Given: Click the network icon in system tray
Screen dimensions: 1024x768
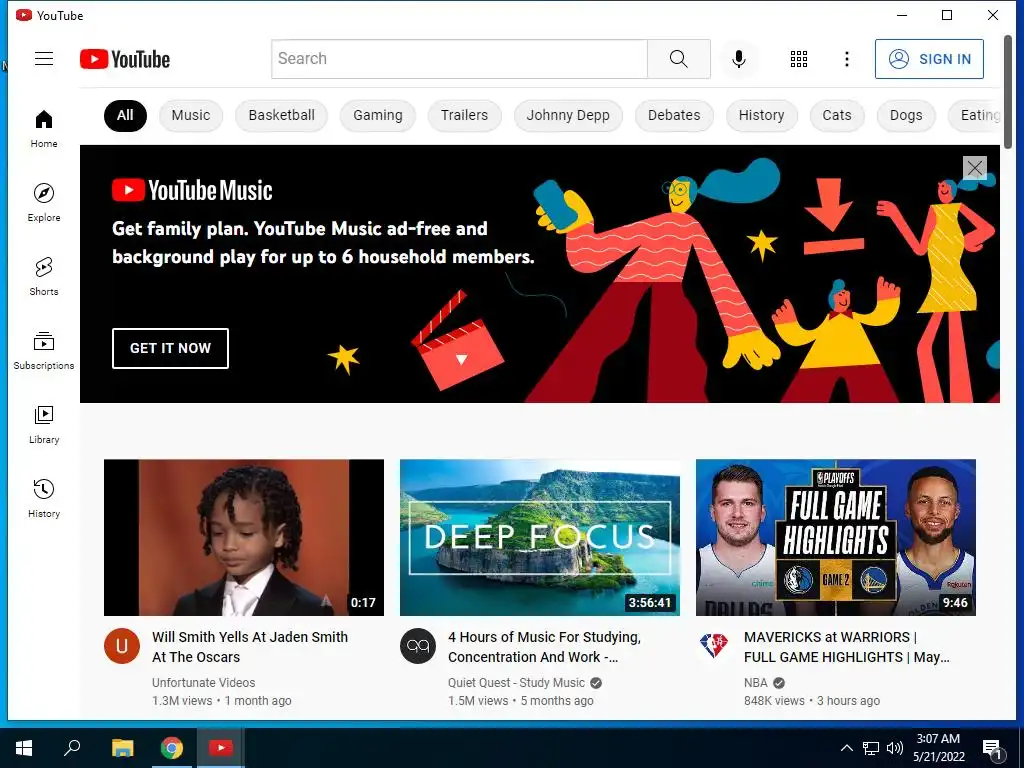Looking at the screenshot, I should coord(871,748).
